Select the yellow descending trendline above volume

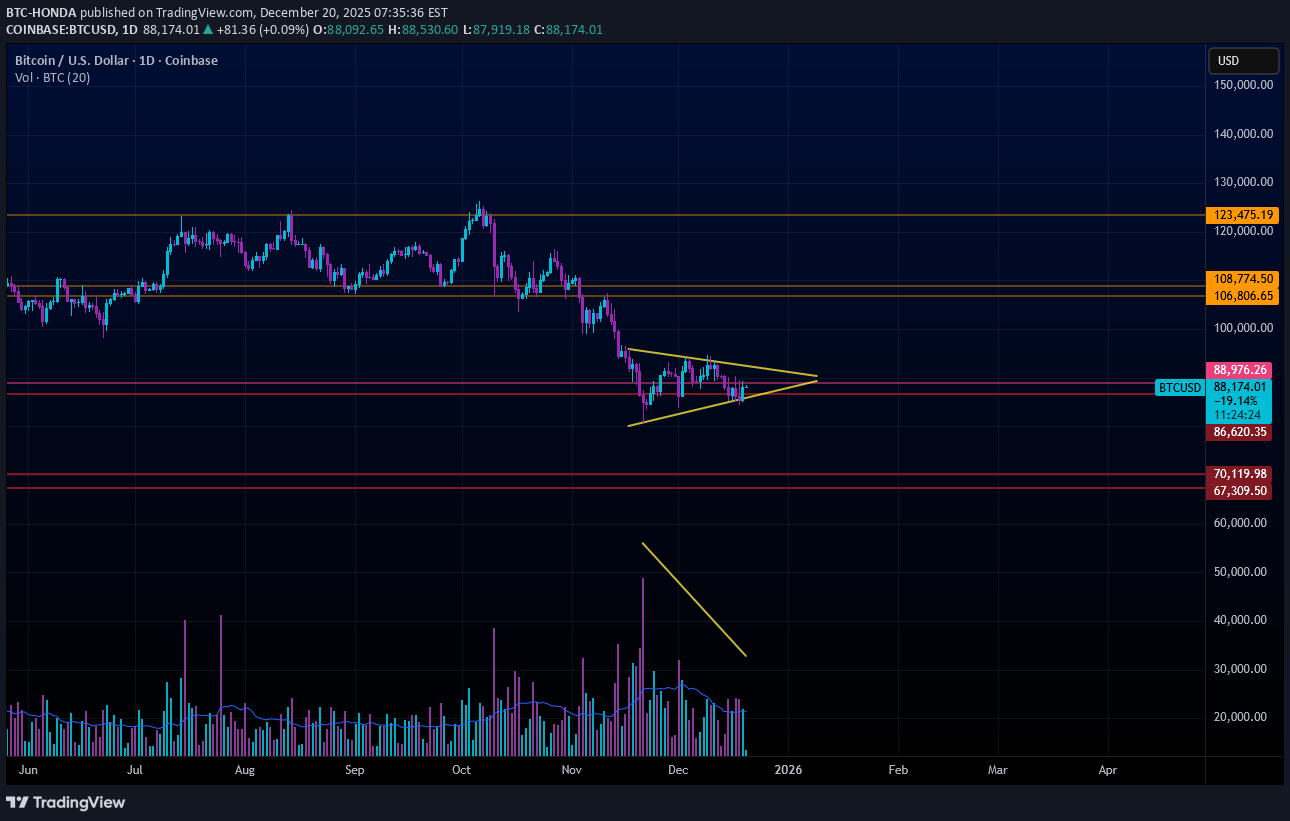[694, 600]
